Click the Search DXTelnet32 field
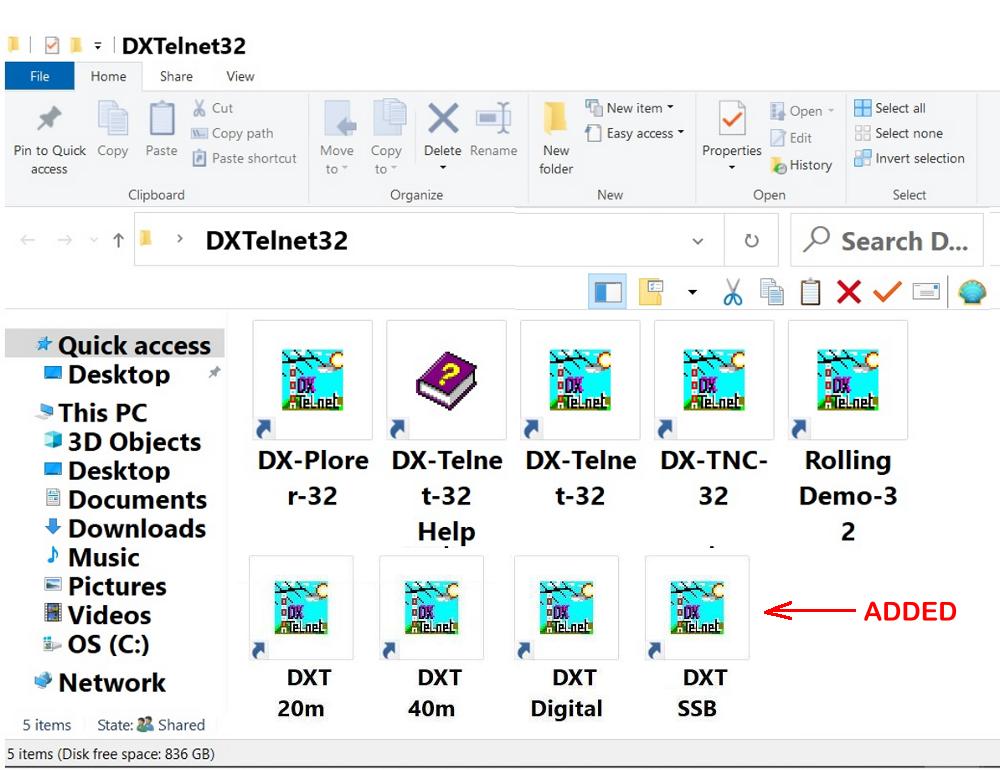The image size is (1000, 770). point(886,241)
